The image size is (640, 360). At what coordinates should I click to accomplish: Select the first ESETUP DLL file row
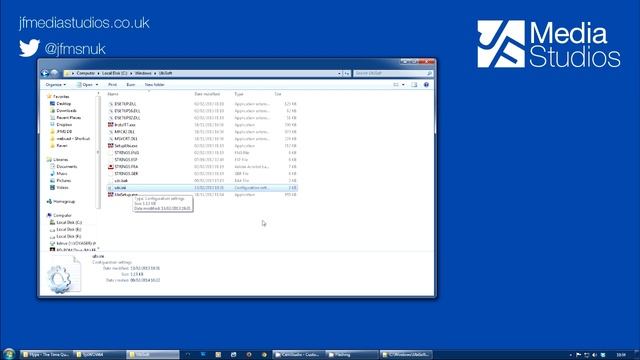[202, 104]
